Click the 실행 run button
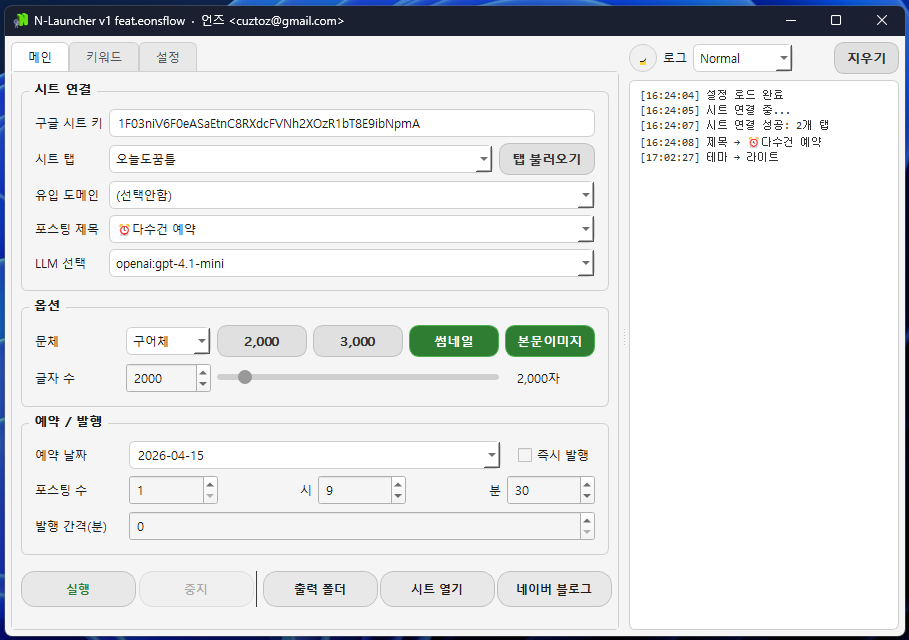 pos(78,589)
